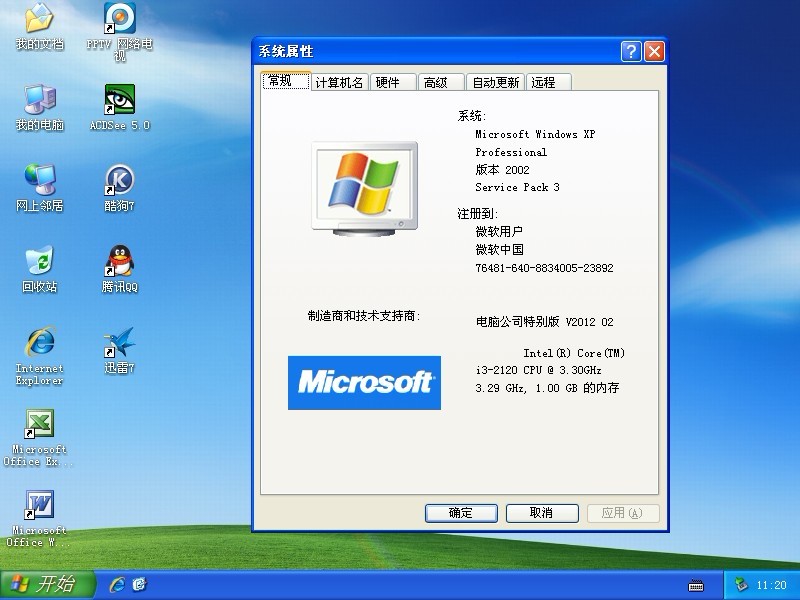Click the Windows XP monitor logo image

[x=364, y=188]
